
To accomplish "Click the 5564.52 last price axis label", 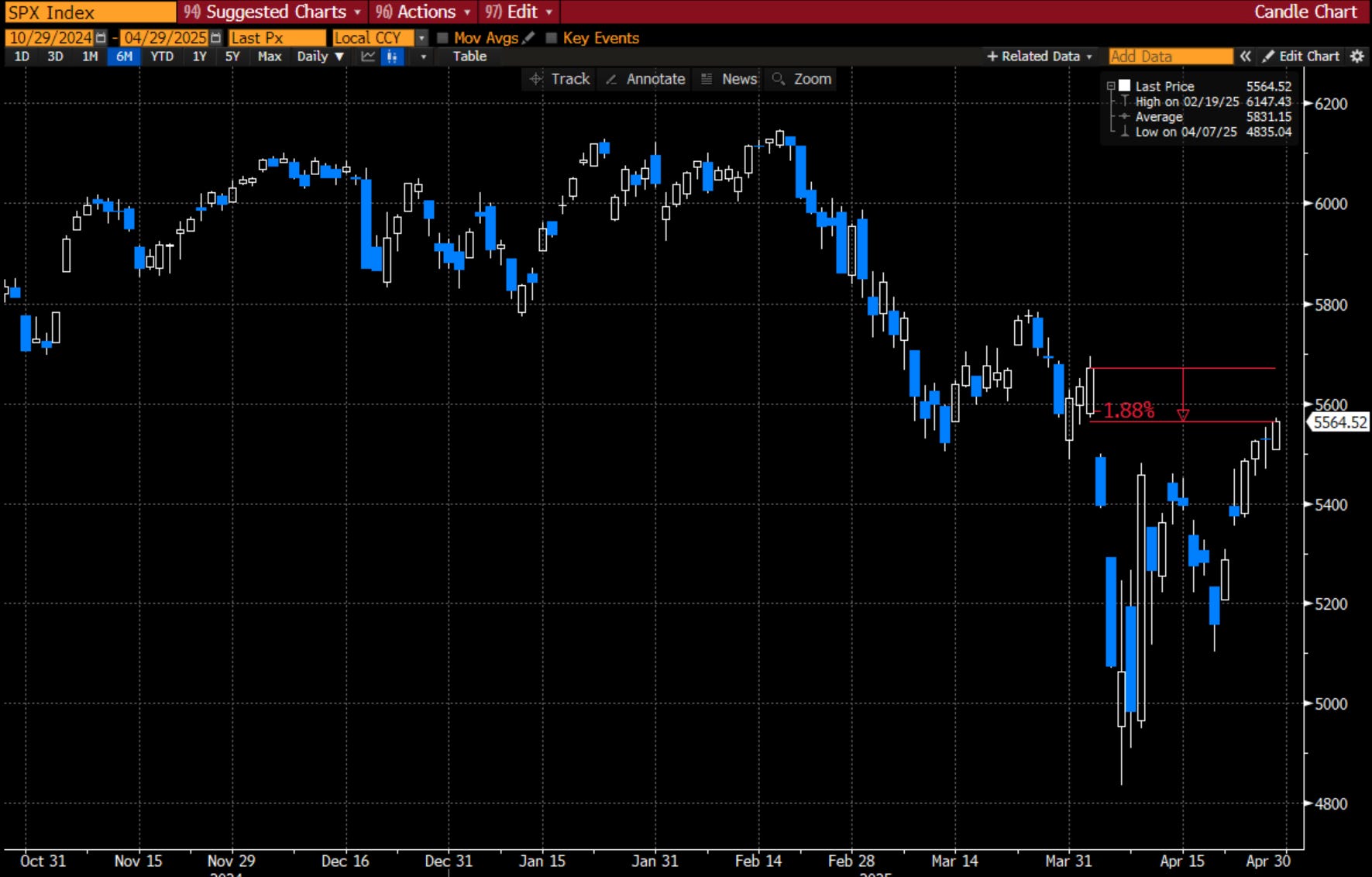I will 1339,422.
